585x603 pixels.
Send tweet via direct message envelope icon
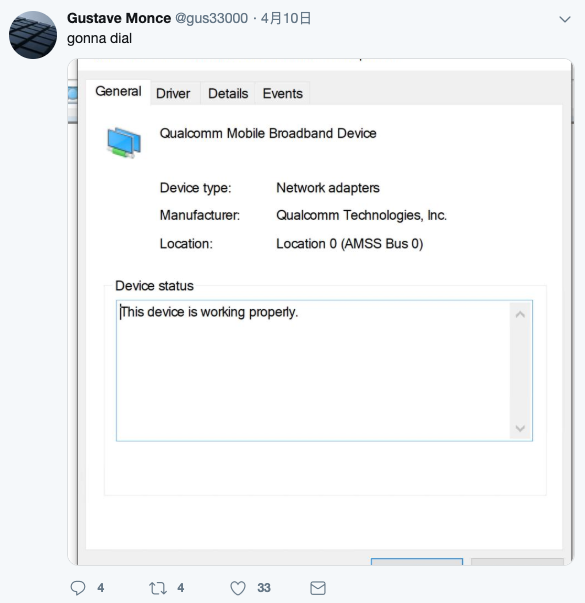[318, 588]
